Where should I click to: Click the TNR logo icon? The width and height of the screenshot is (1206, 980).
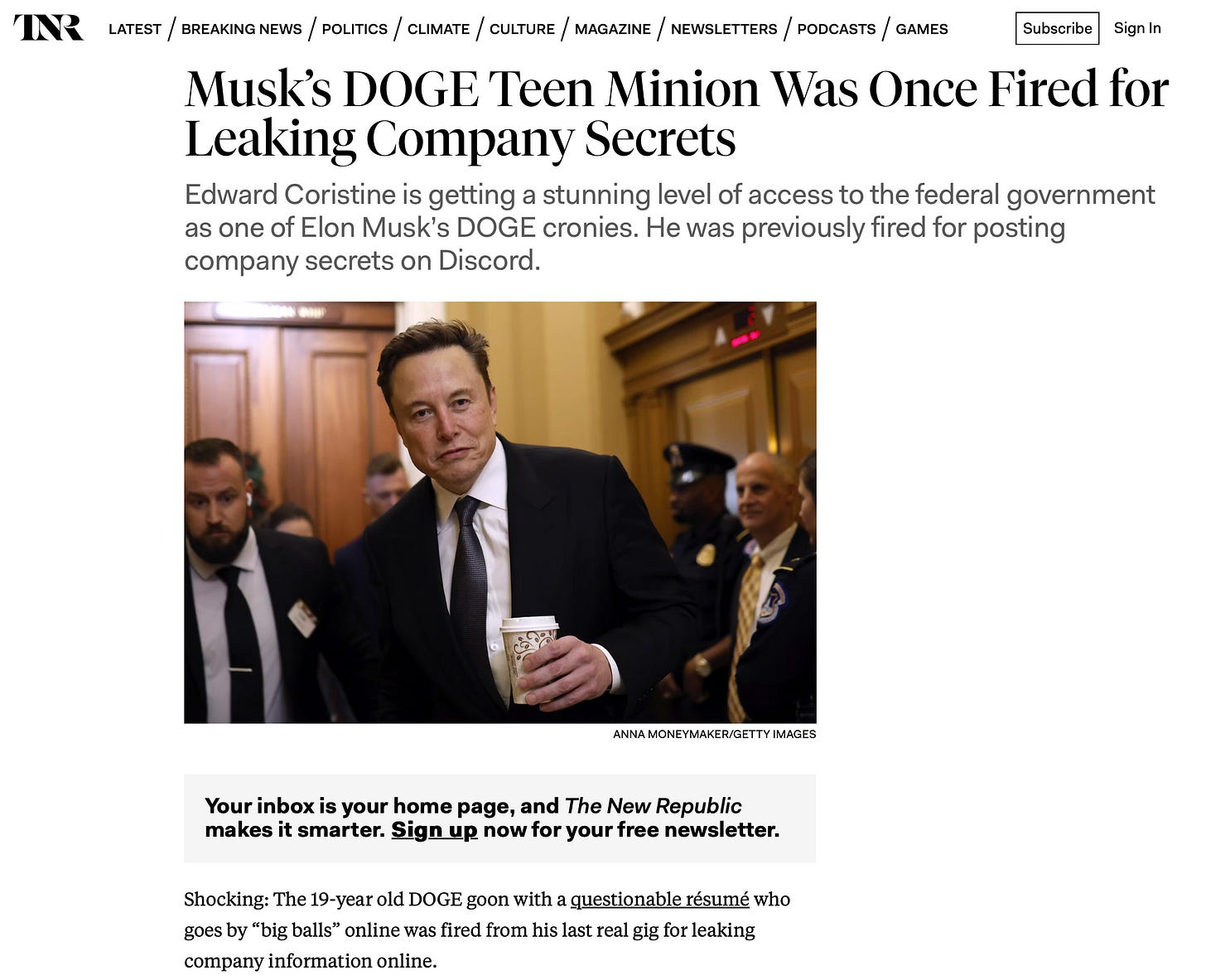(x=48, y=27)
